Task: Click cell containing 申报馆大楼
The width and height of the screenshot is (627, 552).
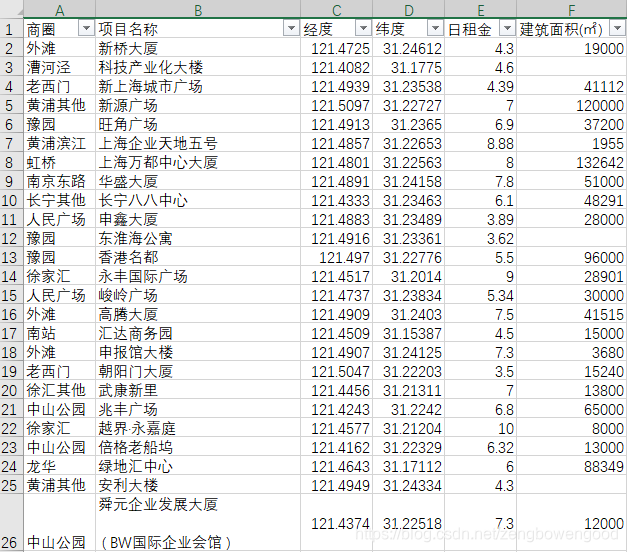Action: click(198, 352)
